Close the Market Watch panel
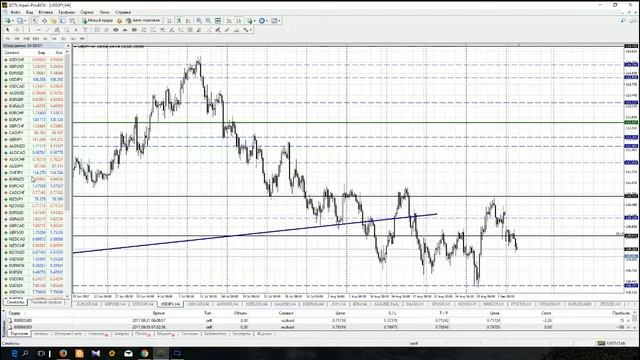This screenshot has width=640, height=360. (x=68, y=46)
